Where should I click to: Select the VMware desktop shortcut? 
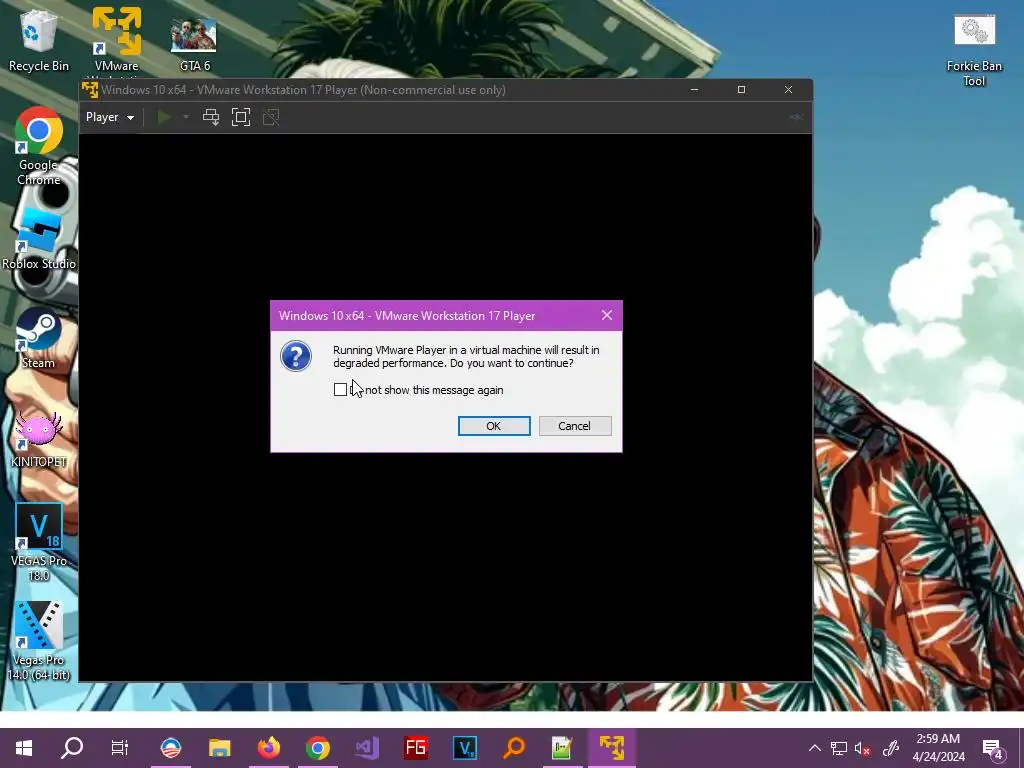pos(117,40)
